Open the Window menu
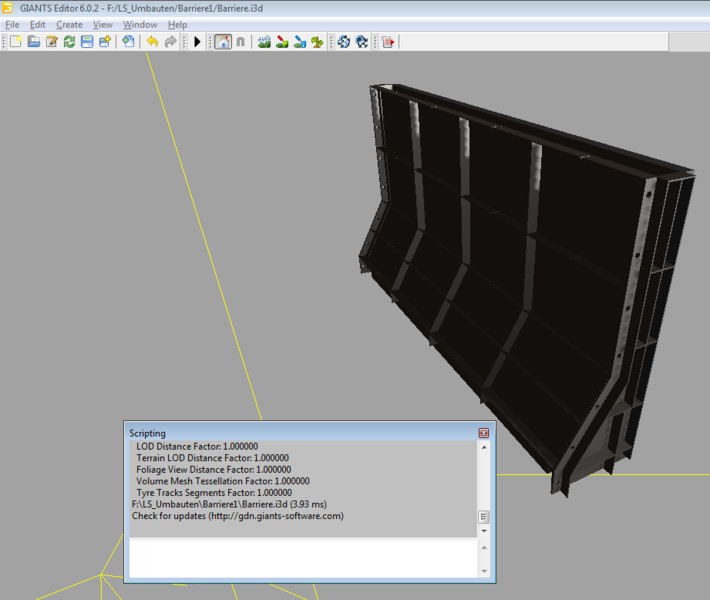710x600 pixels. (x=140, y=24)
